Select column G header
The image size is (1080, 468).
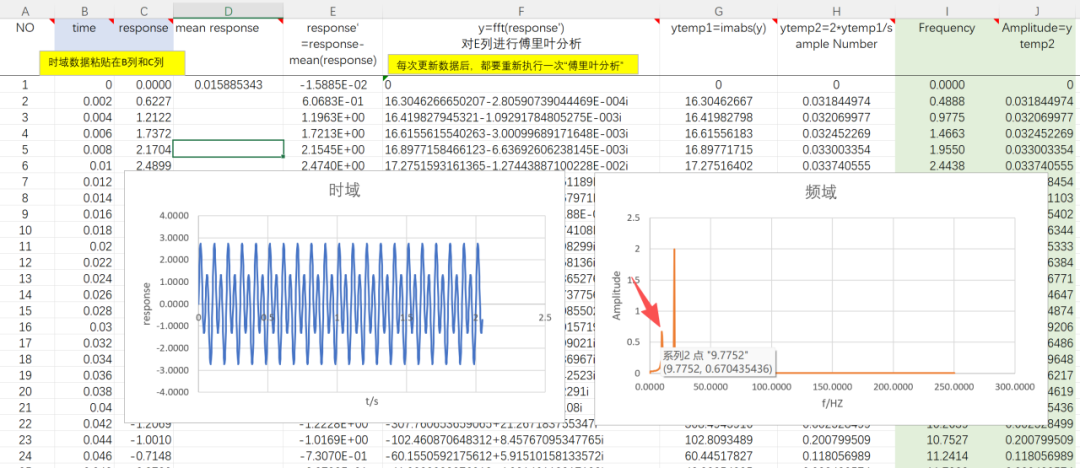(718, 10)
